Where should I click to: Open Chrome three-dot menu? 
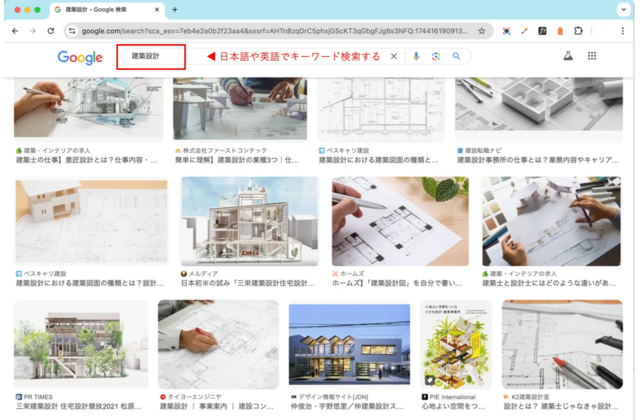point(622,31)
